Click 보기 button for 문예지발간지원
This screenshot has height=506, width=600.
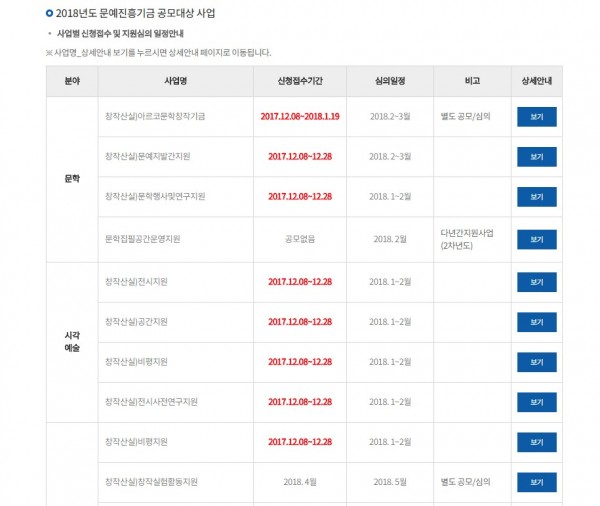[x=536, y=157]
